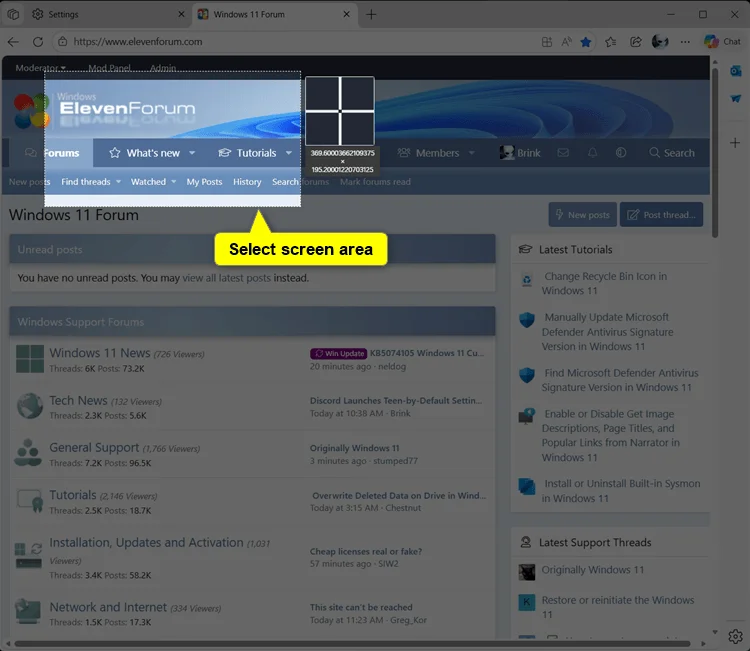View site information lock icon
The height and width of the screenshot is (651, 750).
click(x=63, y=42)
